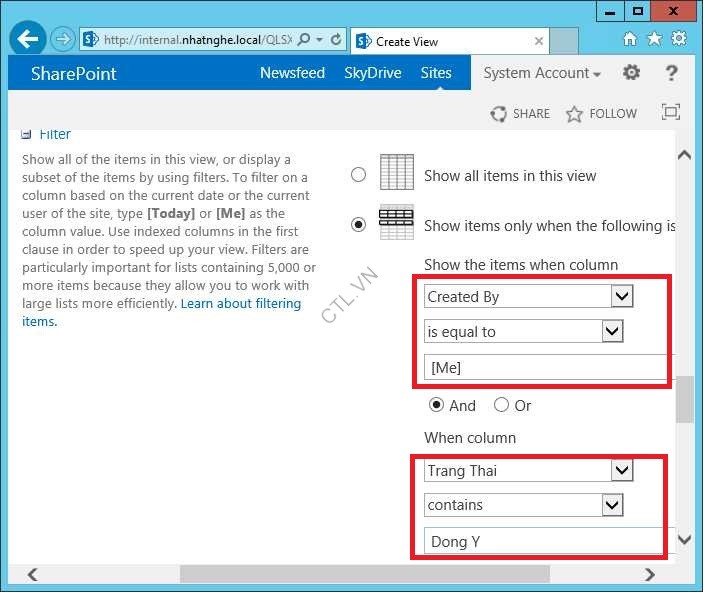The image size is (703, 592).
Task: Click the browser forward arrow button
Action: click(63, 40)
